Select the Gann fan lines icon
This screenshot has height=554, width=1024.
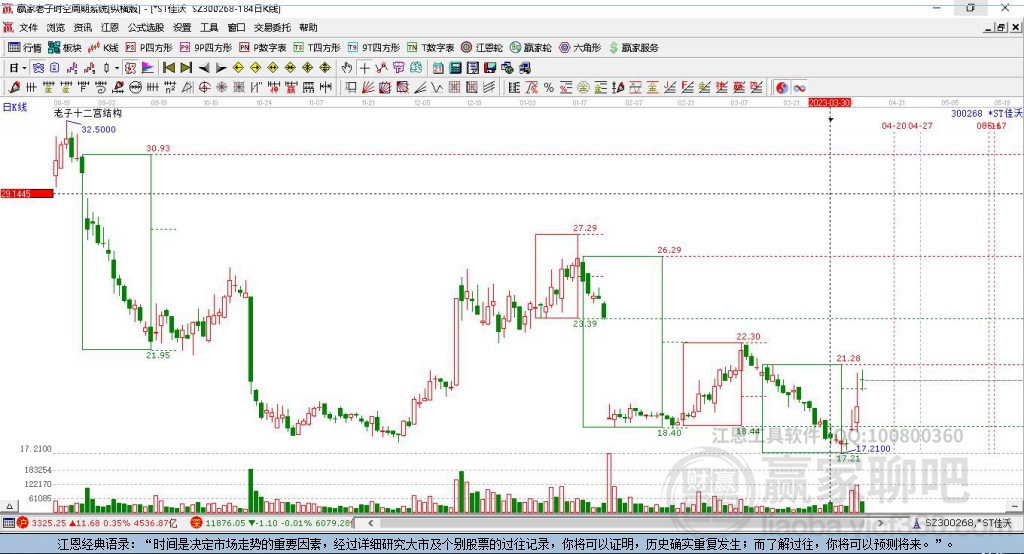368,88
